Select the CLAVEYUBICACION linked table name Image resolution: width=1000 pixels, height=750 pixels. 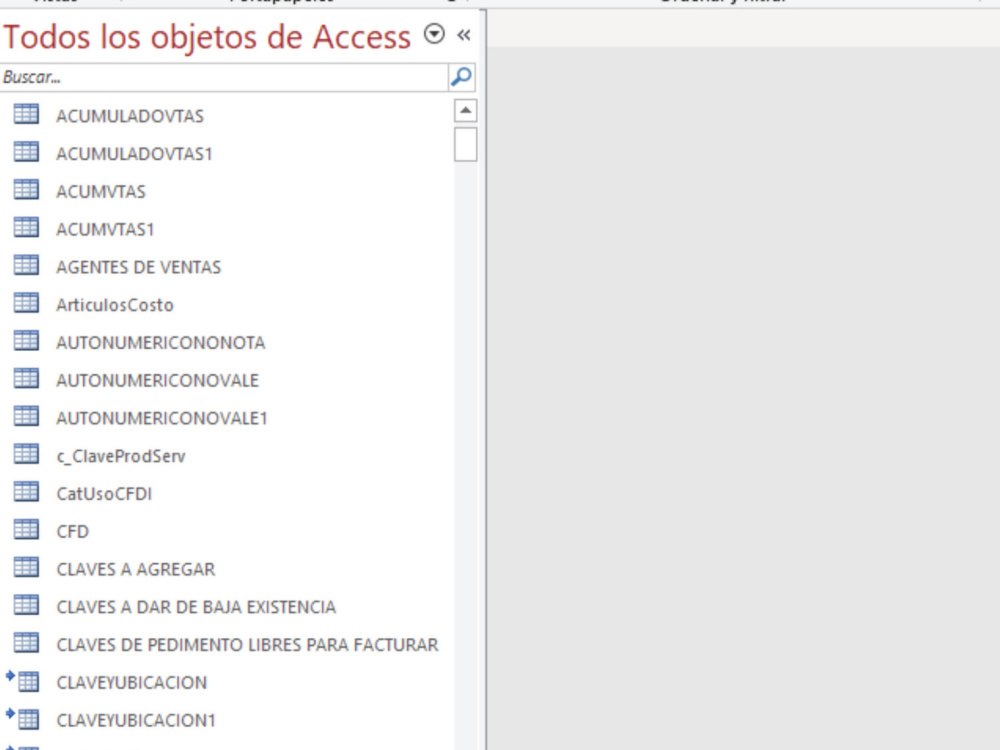click(131, 682)
